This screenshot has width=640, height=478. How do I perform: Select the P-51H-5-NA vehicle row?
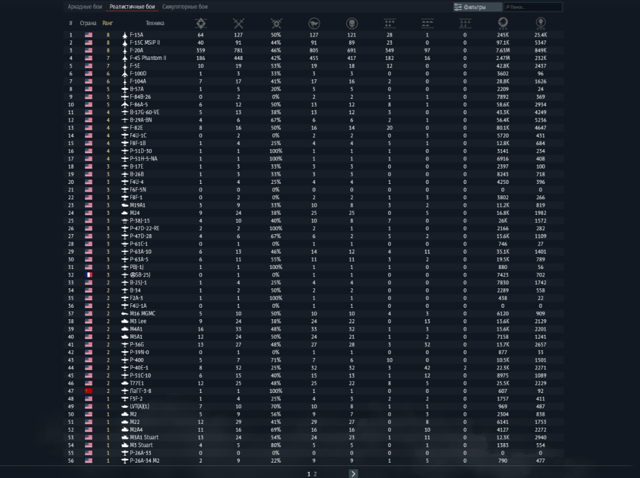pos(313,159)
